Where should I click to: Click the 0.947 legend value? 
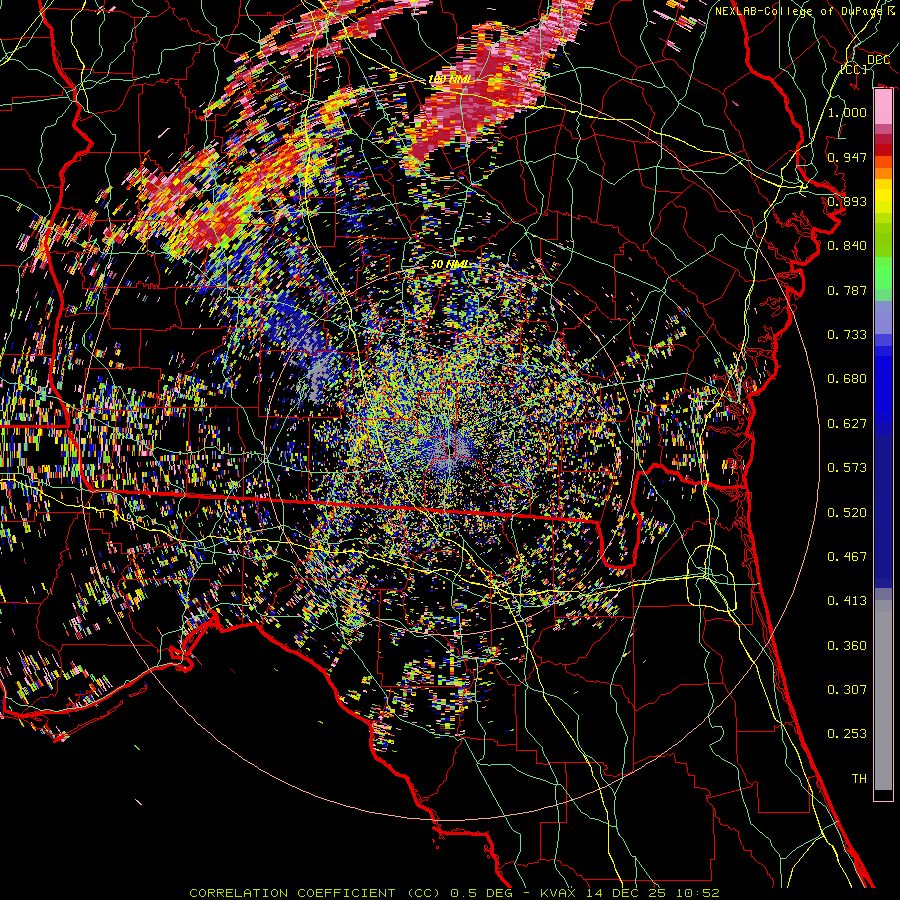coord(847,157)
